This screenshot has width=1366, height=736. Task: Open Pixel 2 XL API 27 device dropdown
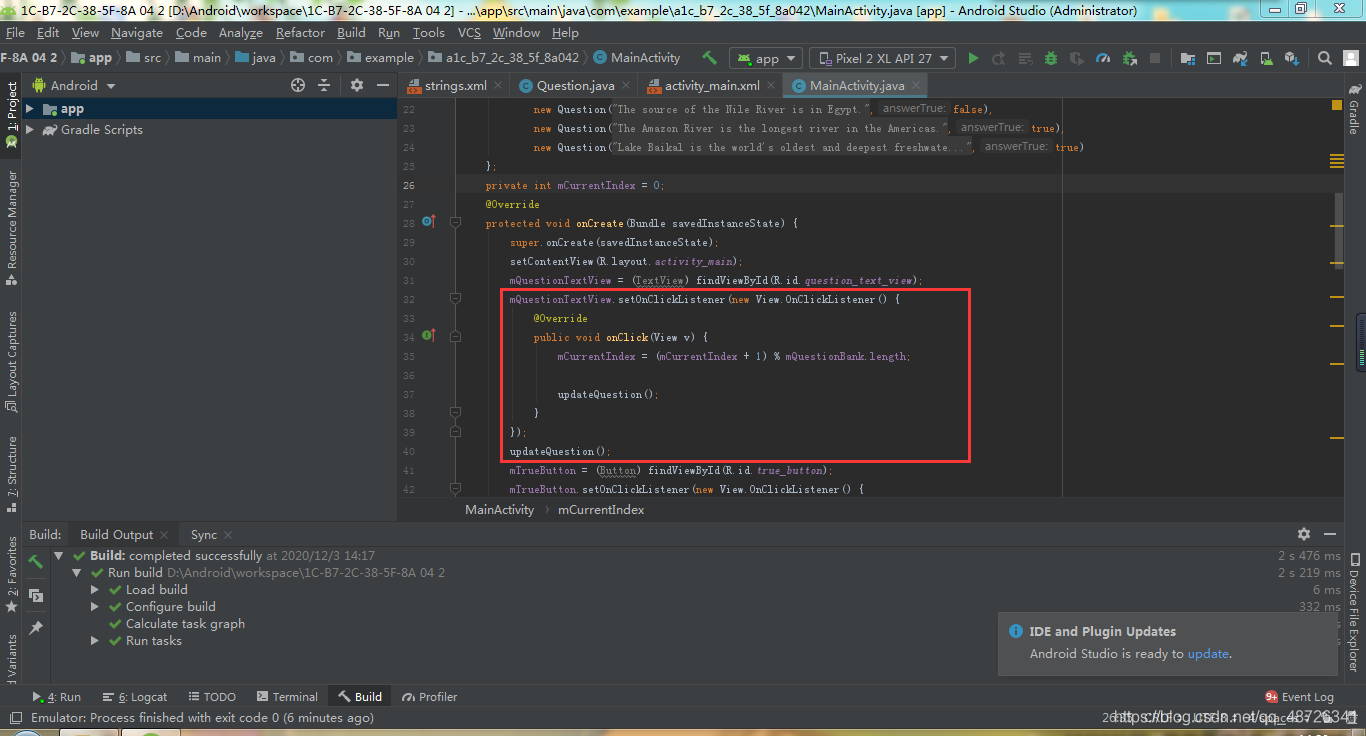pyautogui.click(x=883, y=58)
